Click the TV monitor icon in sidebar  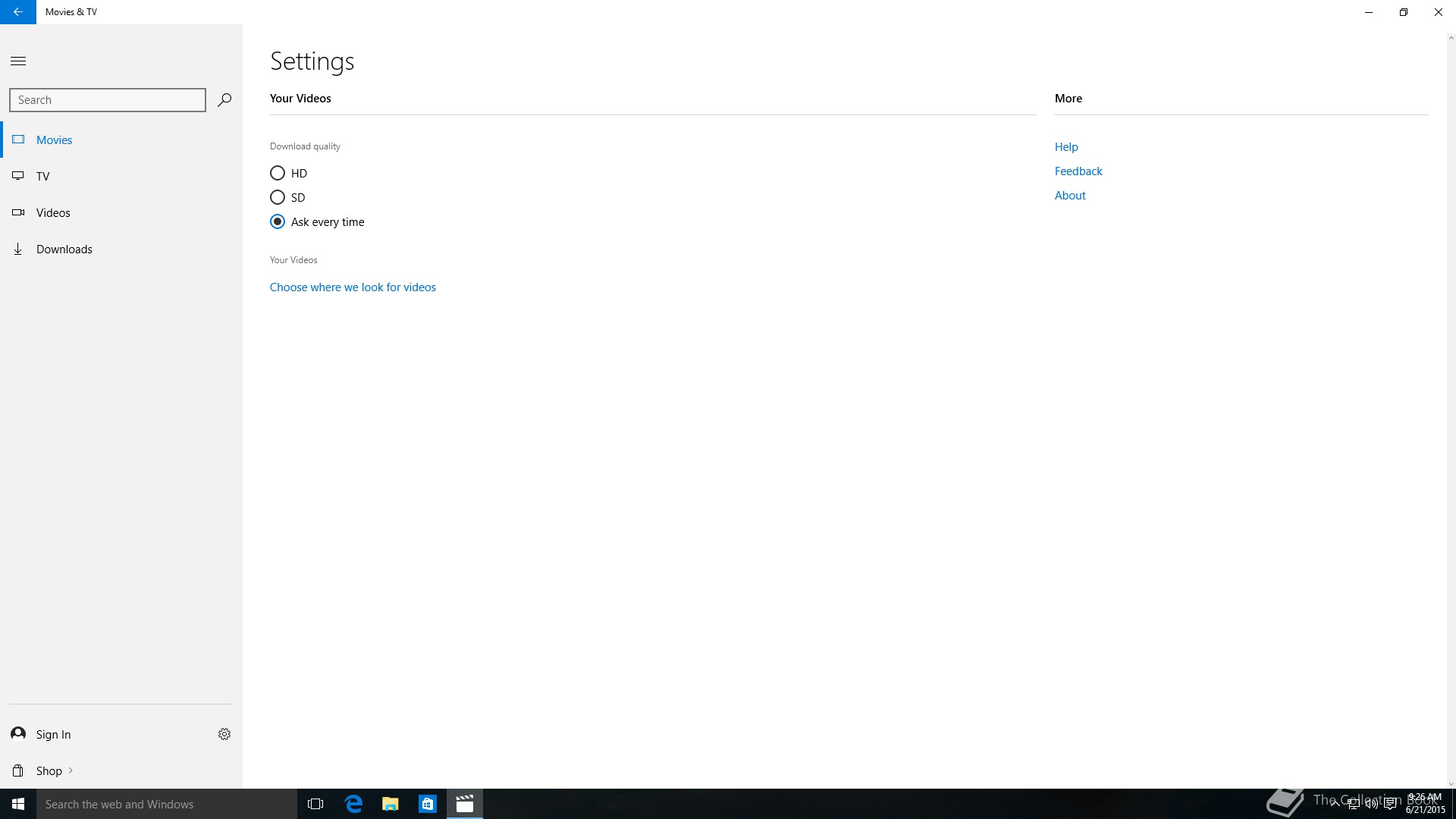[18, 176]
